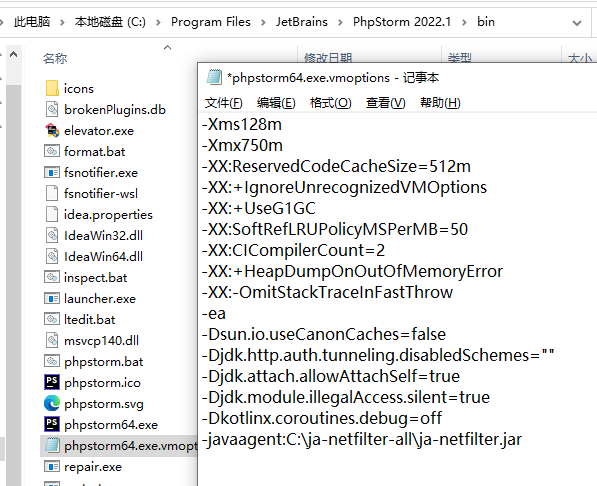Image resolution: width=597 pixels, height=486 pixels.
Task: Navigate to PhpStorm 2022.1 breadcrumb
Action: click(x=402, y=22)
